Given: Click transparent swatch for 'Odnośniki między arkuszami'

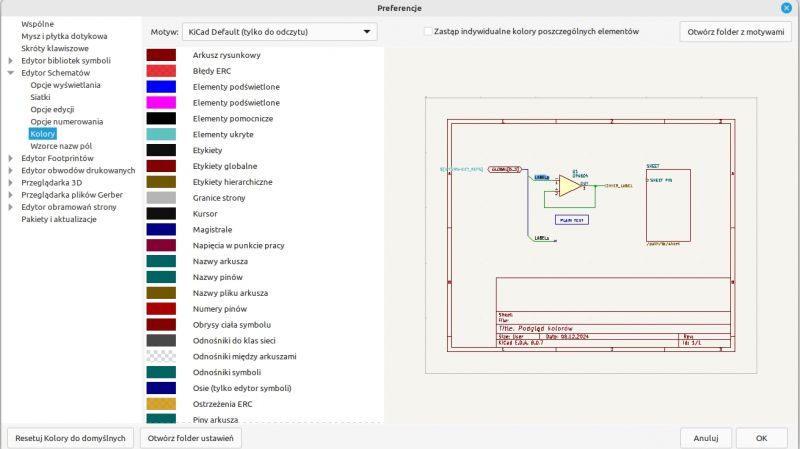Looking at the screenshot, I should click(161, 356).
